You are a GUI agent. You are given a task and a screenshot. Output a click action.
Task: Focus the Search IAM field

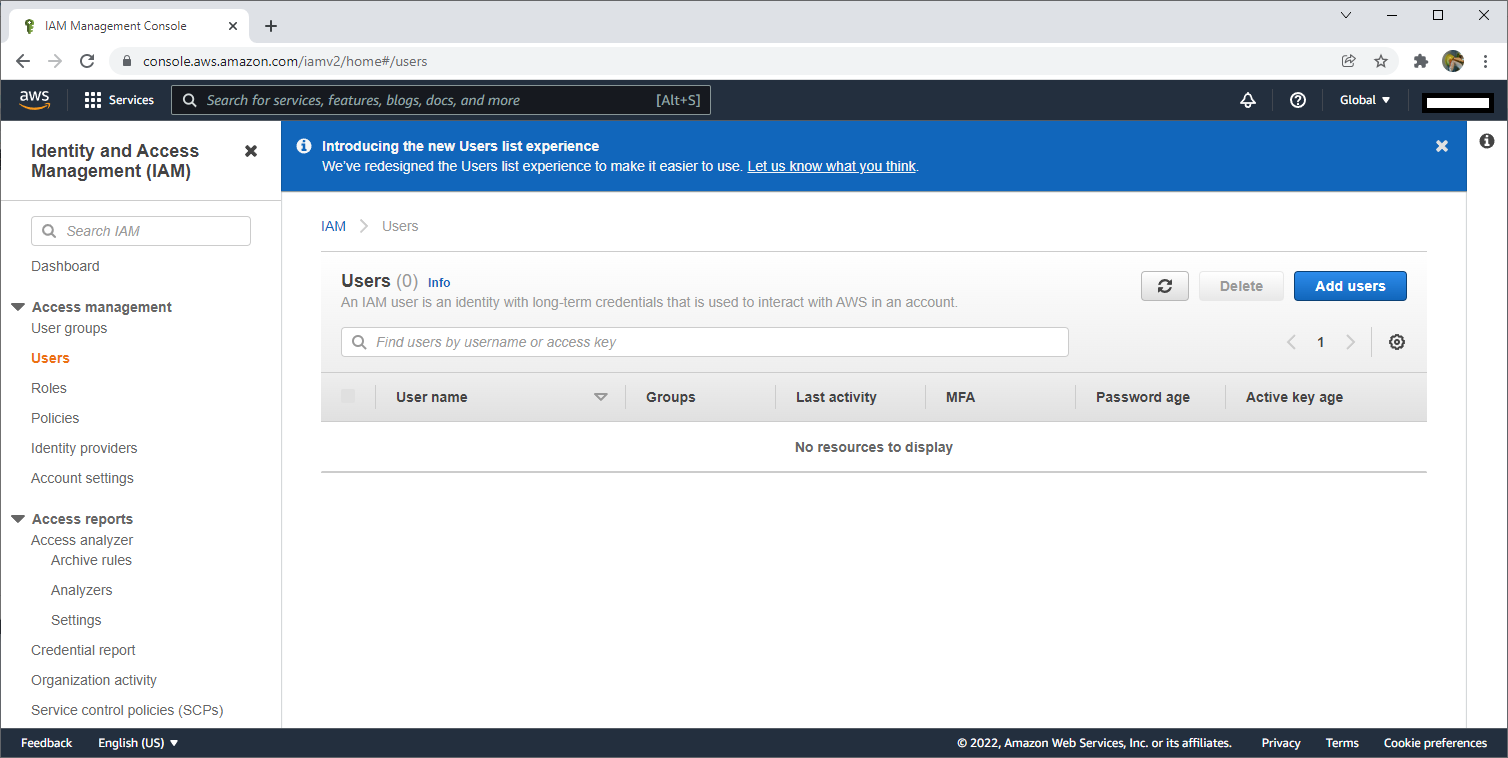pyautogui.click(x=141, y=231)
